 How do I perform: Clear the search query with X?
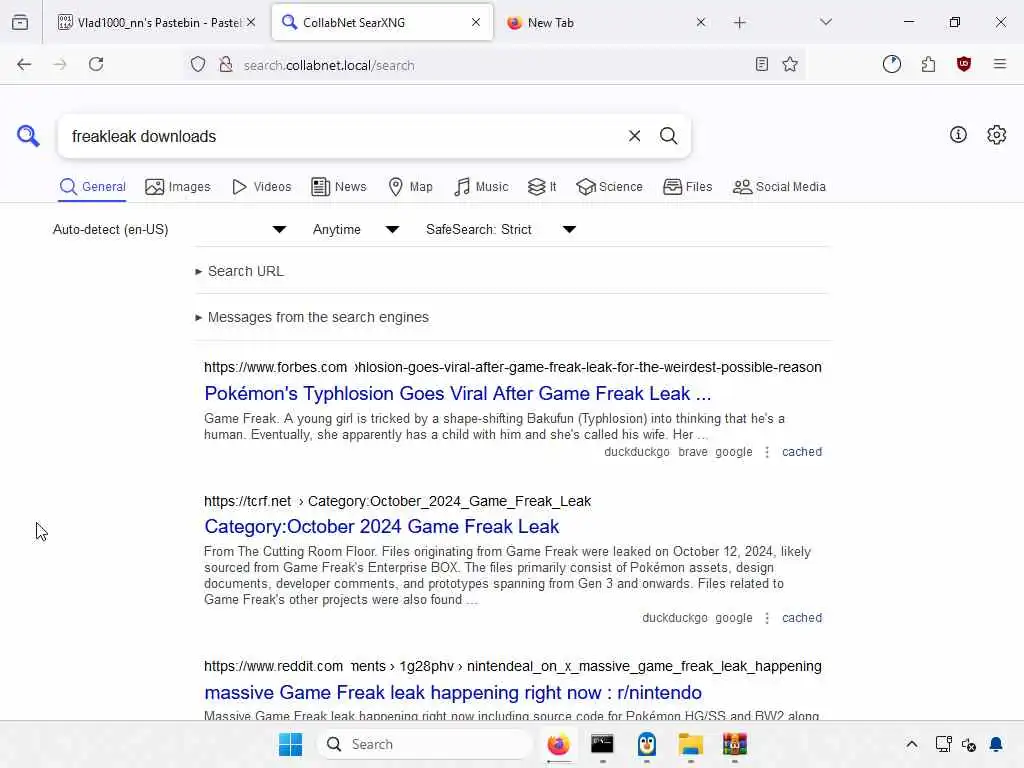(x=634, y=136)
